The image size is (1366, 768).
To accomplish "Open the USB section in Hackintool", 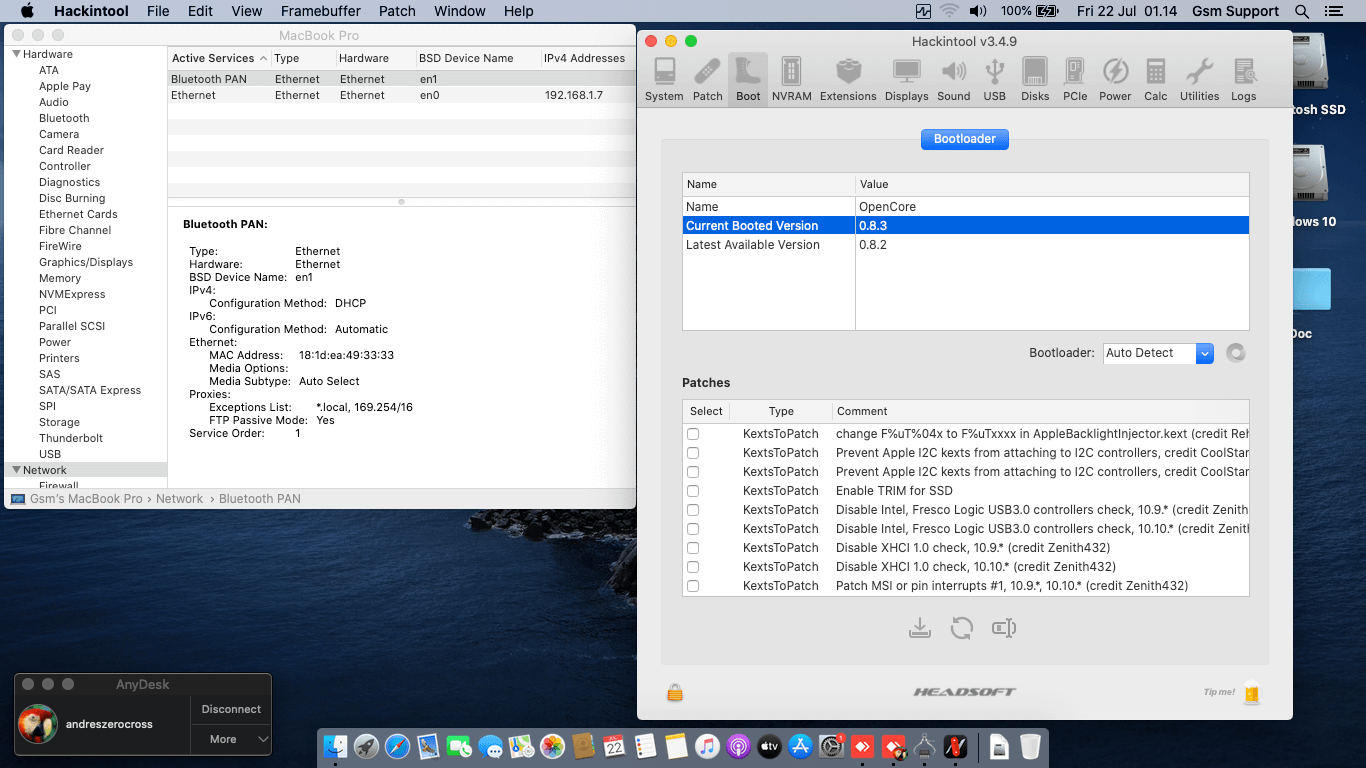I will [994, 79].
